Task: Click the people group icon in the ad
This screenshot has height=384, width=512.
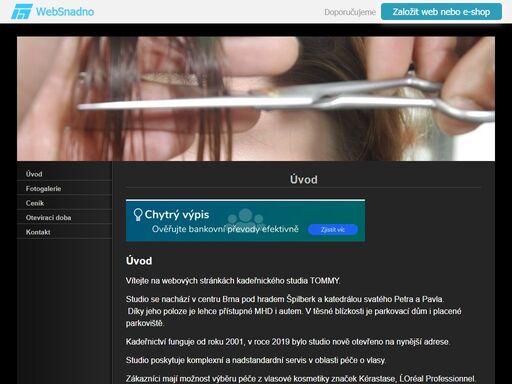Action: pyautogui.click(x=246, y=217)
